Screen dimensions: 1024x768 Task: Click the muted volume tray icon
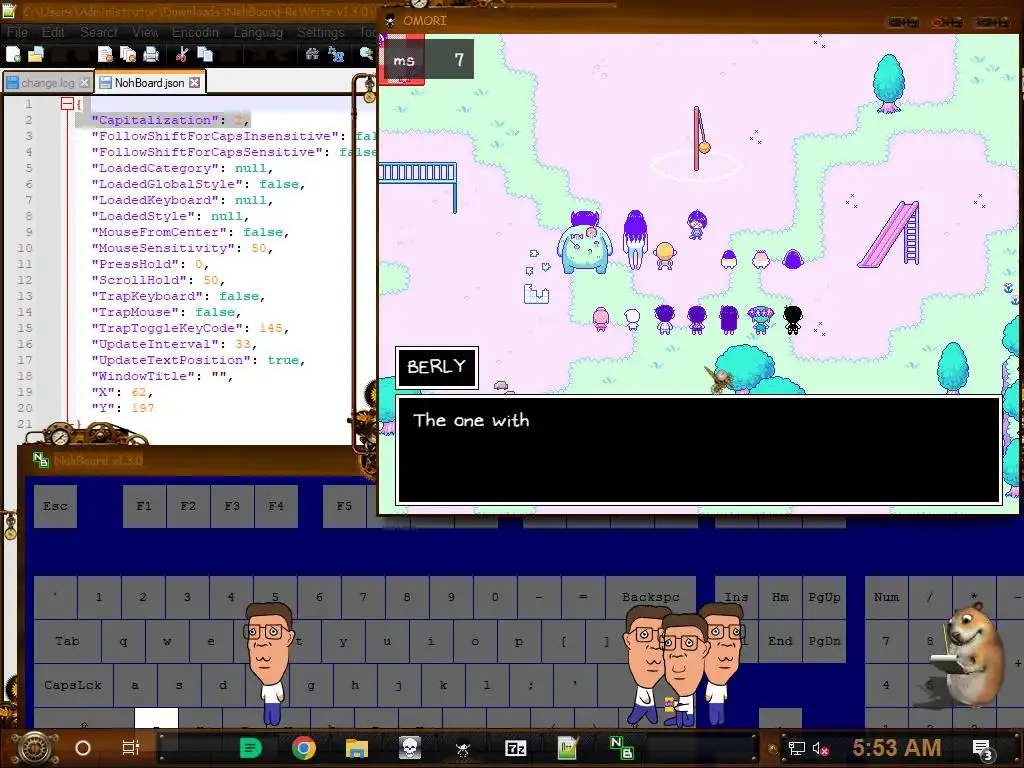tap(820, 748)
